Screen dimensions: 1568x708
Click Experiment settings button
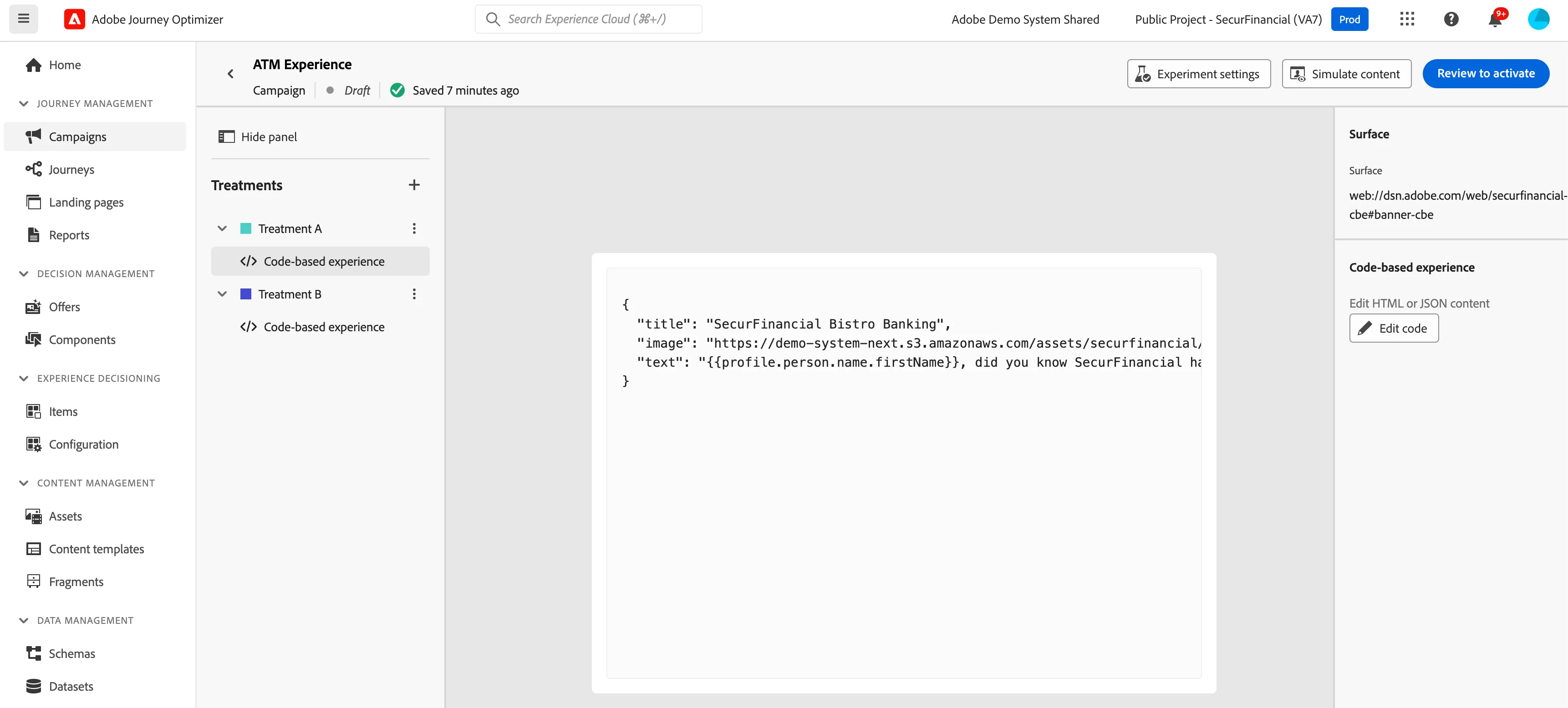pos(1198,74)
